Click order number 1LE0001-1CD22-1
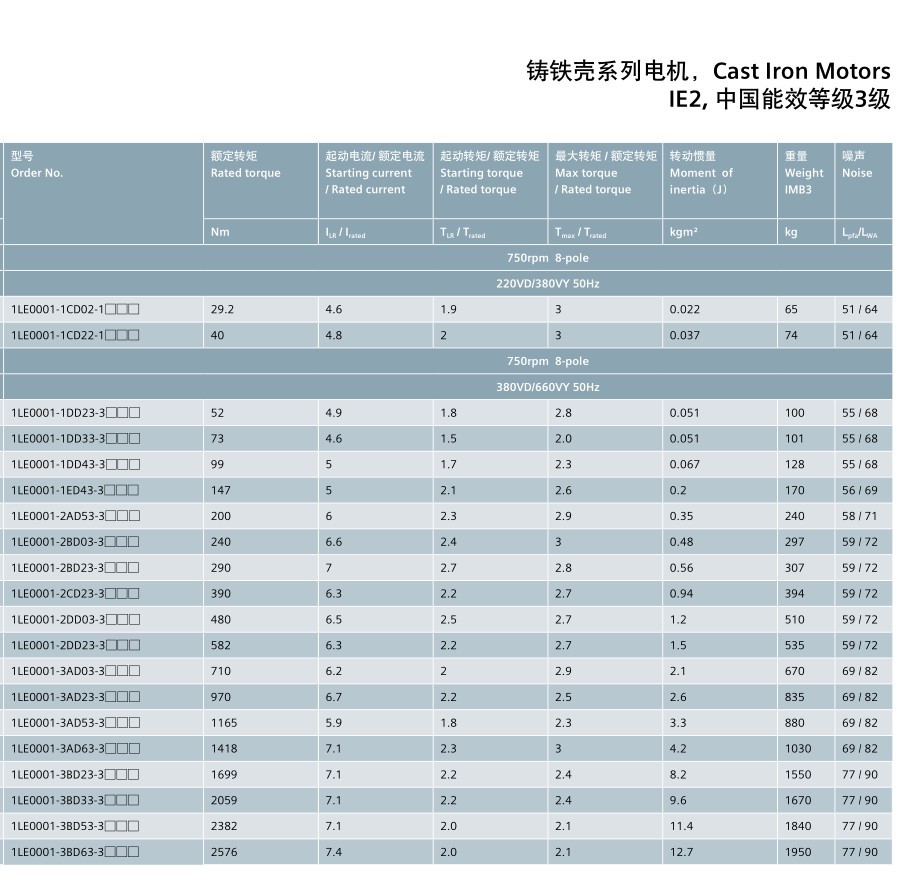This screenshot has height=874, width=900. [x=75, y=336]
